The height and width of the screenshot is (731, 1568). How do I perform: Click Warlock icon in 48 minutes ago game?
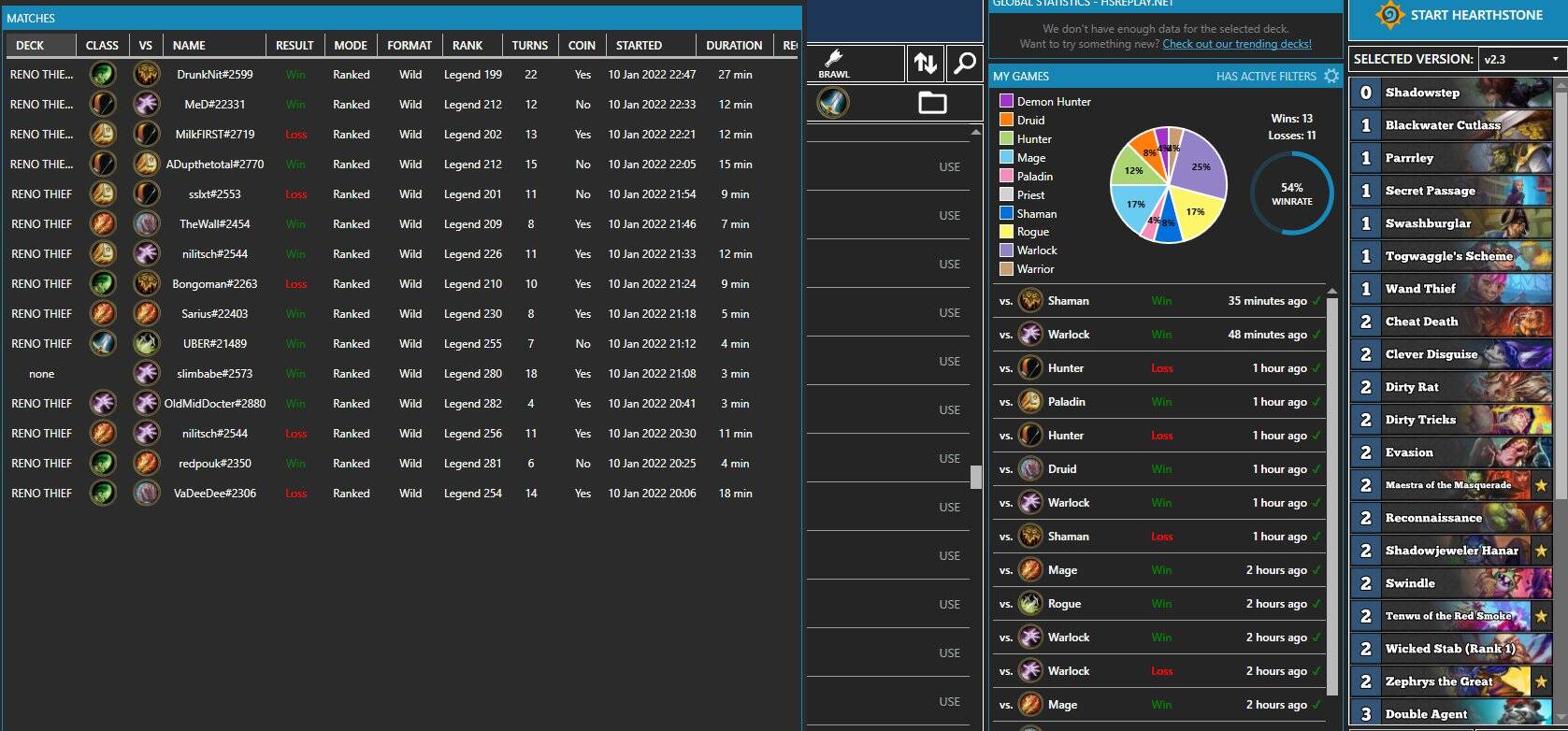point(1030,335)
